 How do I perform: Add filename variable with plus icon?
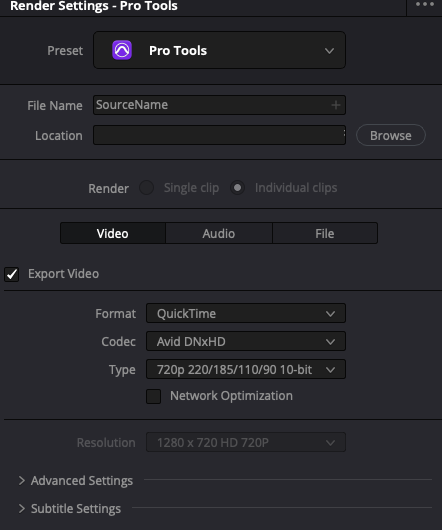pyautogui.click(x=336, y=105)
